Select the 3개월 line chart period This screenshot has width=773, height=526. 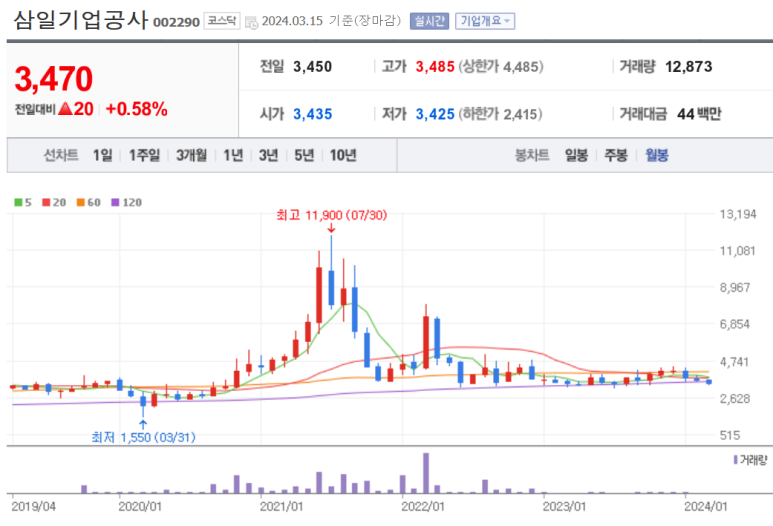tap(191, 156)
